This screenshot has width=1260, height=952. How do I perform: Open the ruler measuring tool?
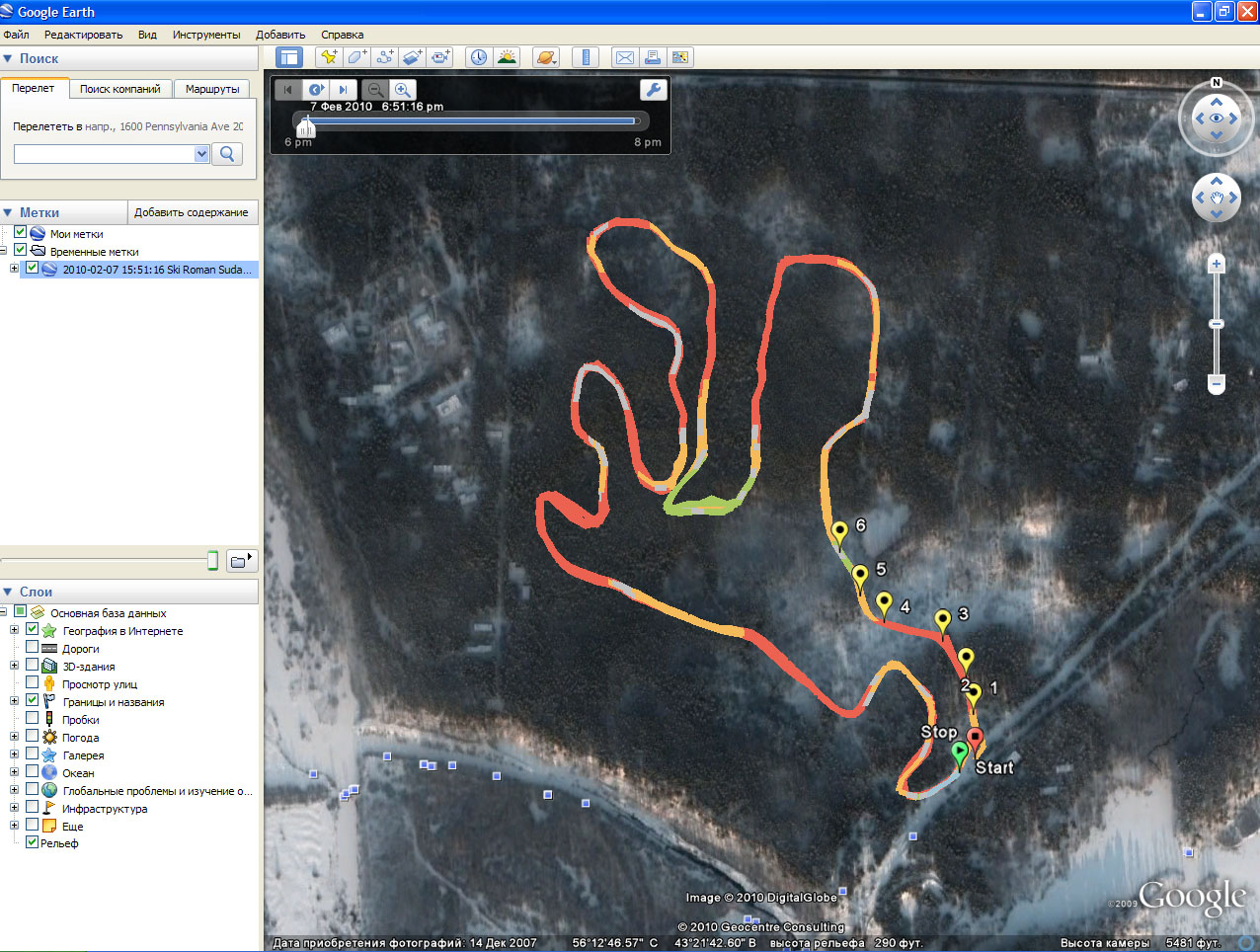click(586, 57)
